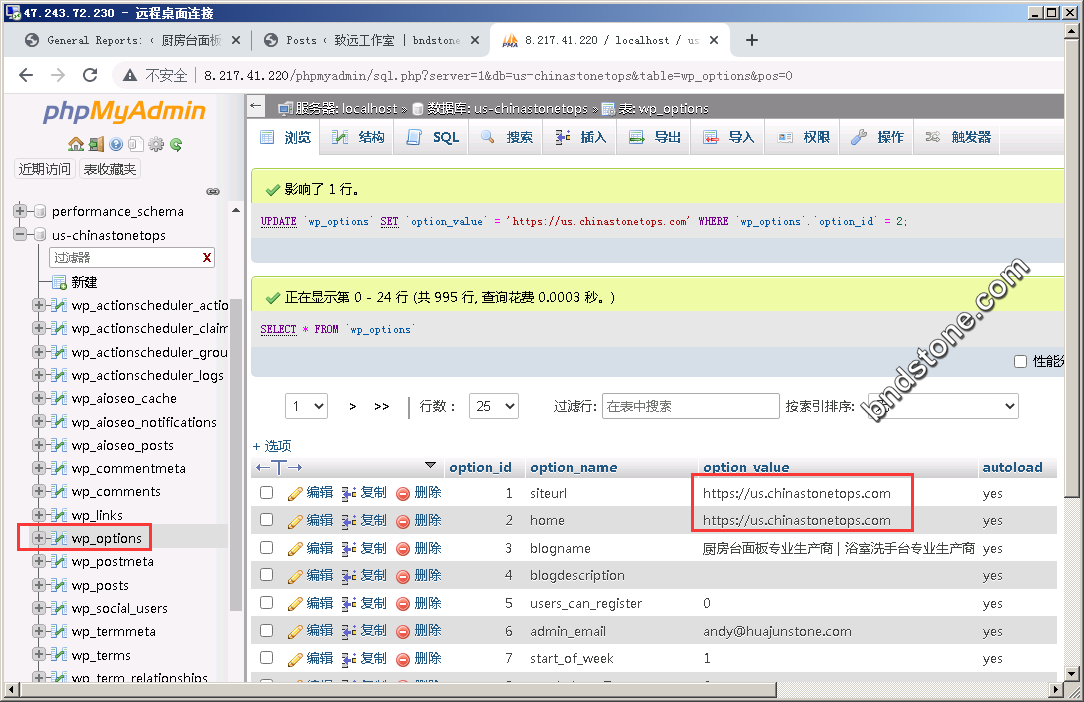Go forward with browser forward arrow

pyautogui.click(x=58, y=75)
